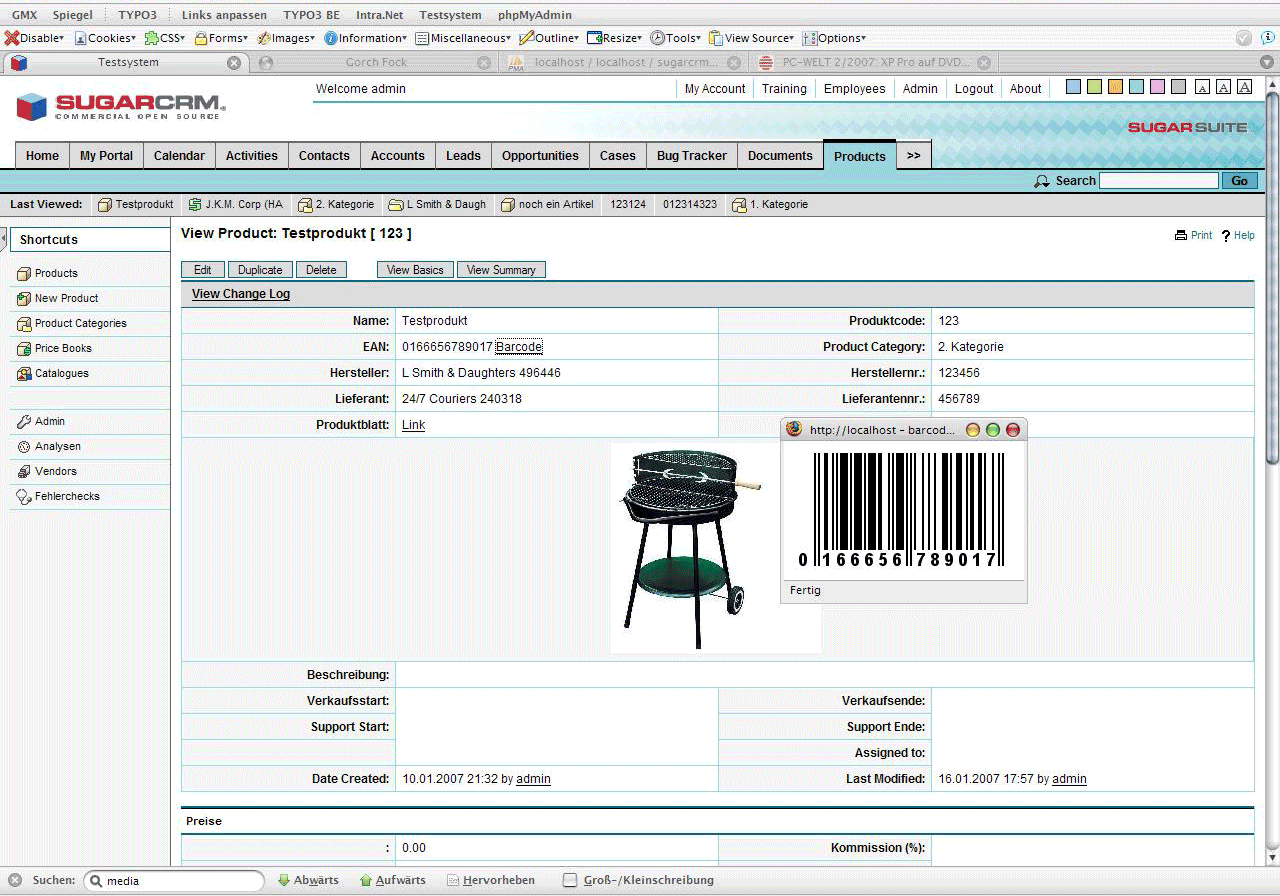Click Logout in the top links
This screenshot has width=1280, height=896.
pos(974,89)
